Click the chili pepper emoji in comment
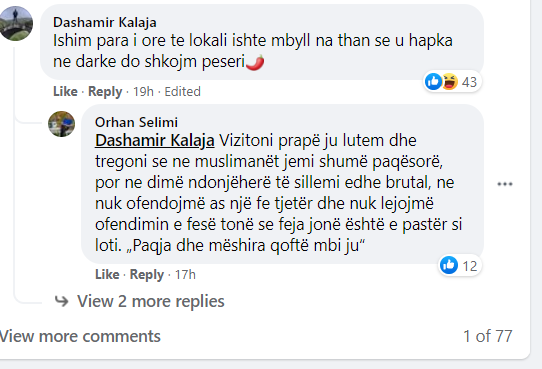The image size is (542, 369). (x=255, y=62)
